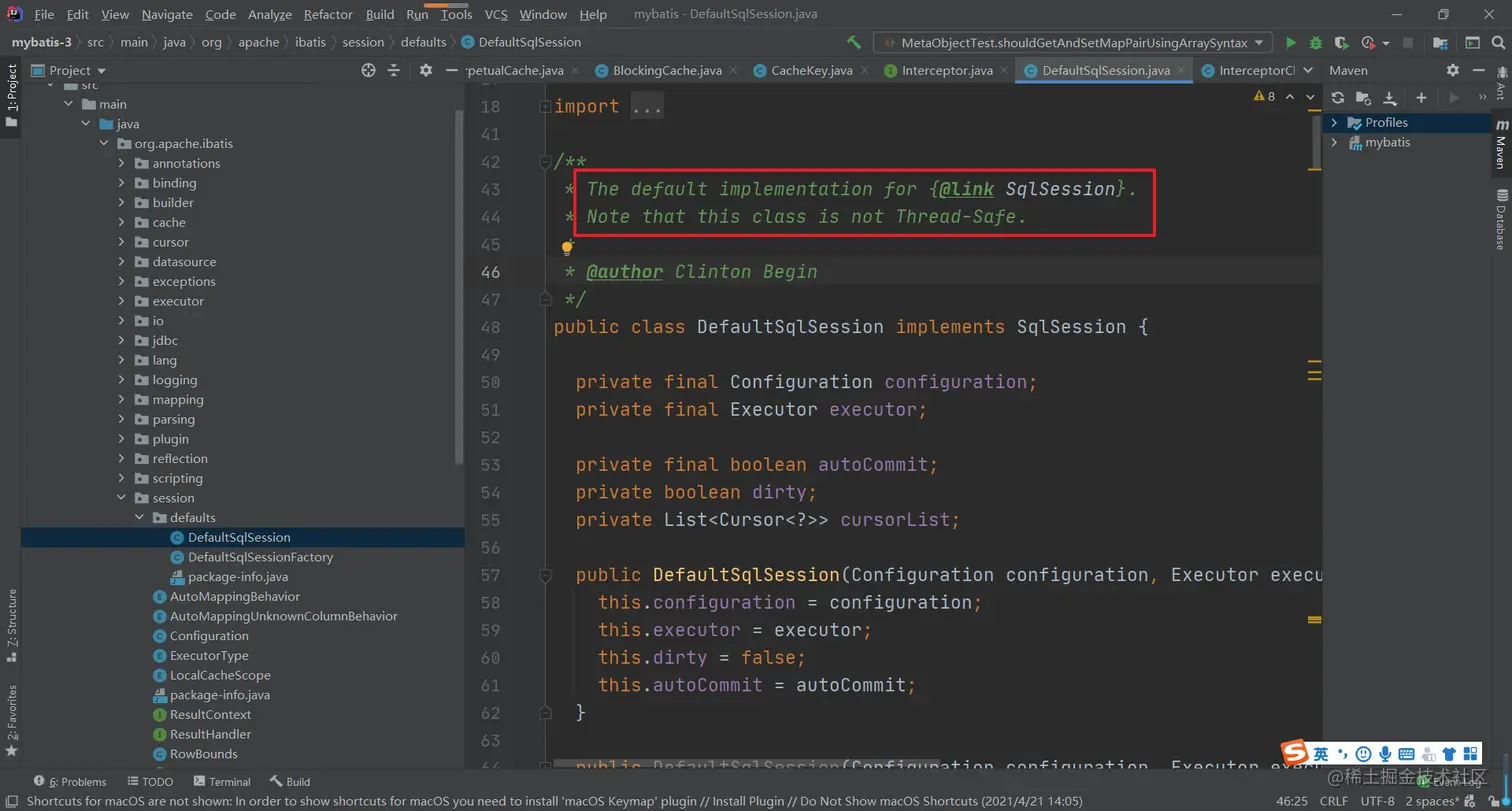Collapse all nodes in the Project panel

pyautogui.click(x=394, y=70)
